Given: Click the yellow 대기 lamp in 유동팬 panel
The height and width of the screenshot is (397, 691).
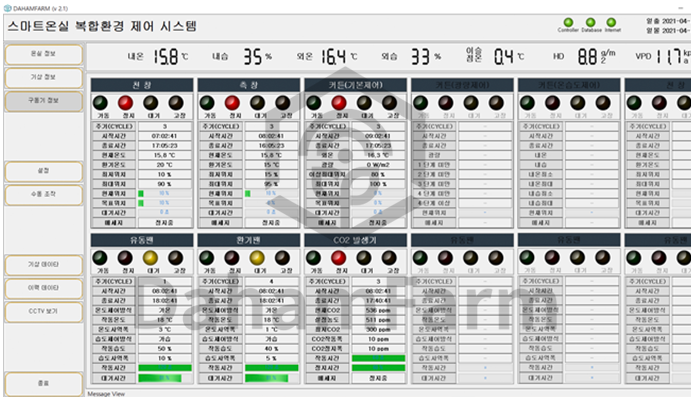Looking at the screenshot, I should pos(150,258).
